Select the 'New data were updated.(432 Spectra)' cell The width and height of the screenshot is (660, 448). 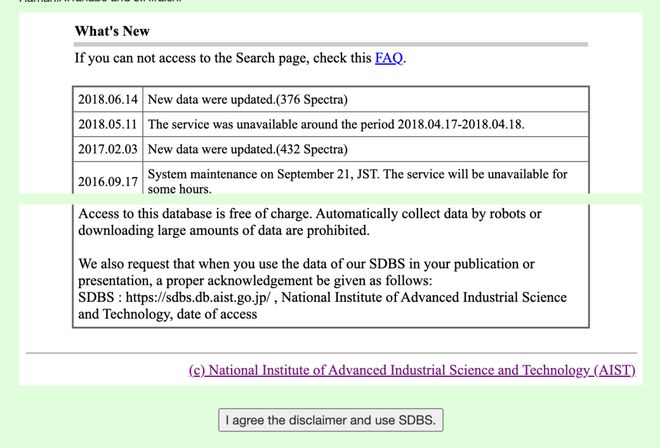click(365, 149)
